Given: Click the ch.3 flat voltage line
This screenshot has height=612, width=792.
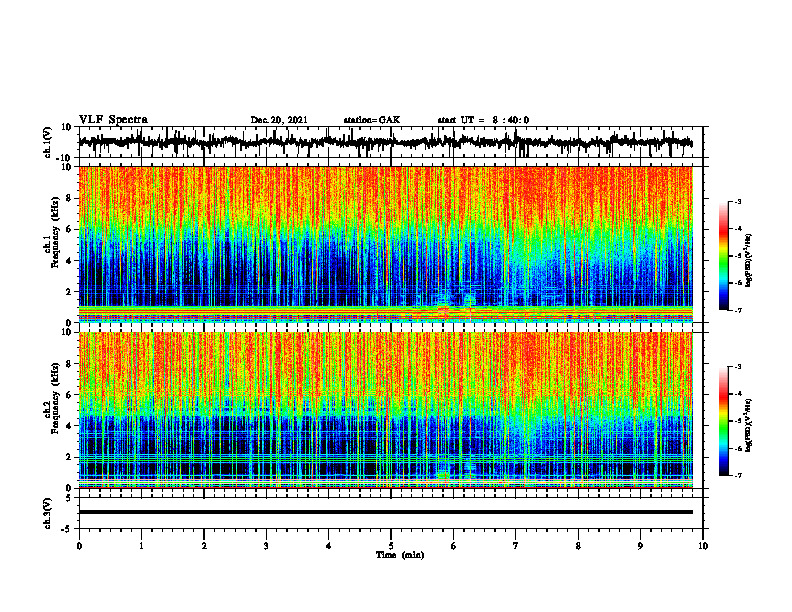Looking at the screenshot, I should [x=385, y=512].
